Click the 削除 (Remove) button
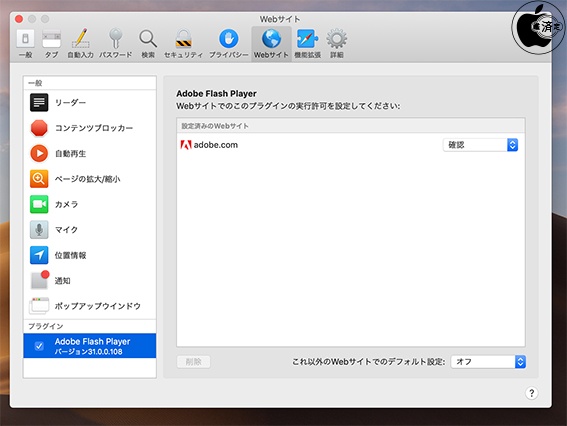The height and width of the screenshot is (426, 567). pos(193,362)
